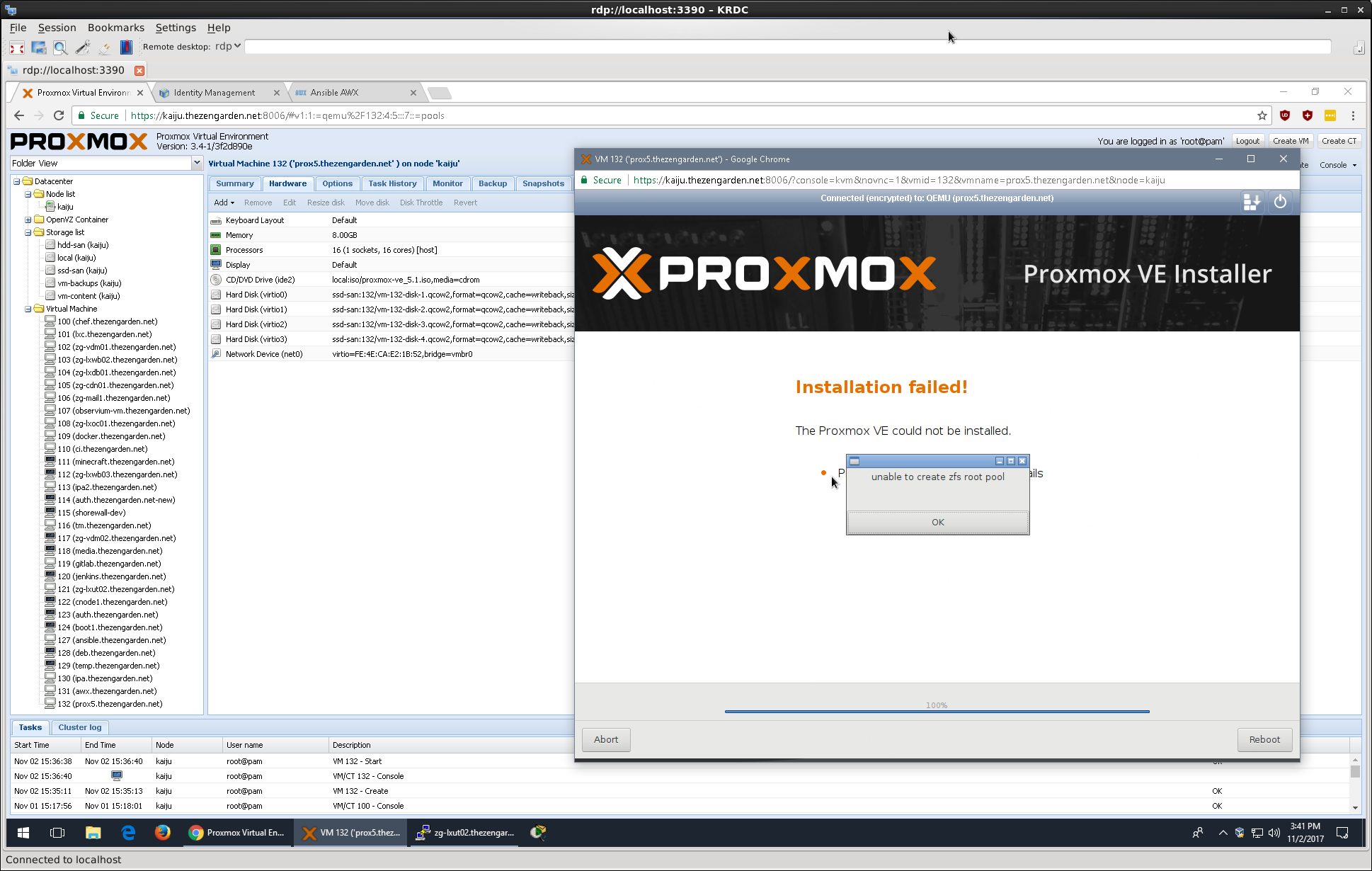1372x871 pixels.
Task: Switch to the Task History tab
Action: coord(392,183)
